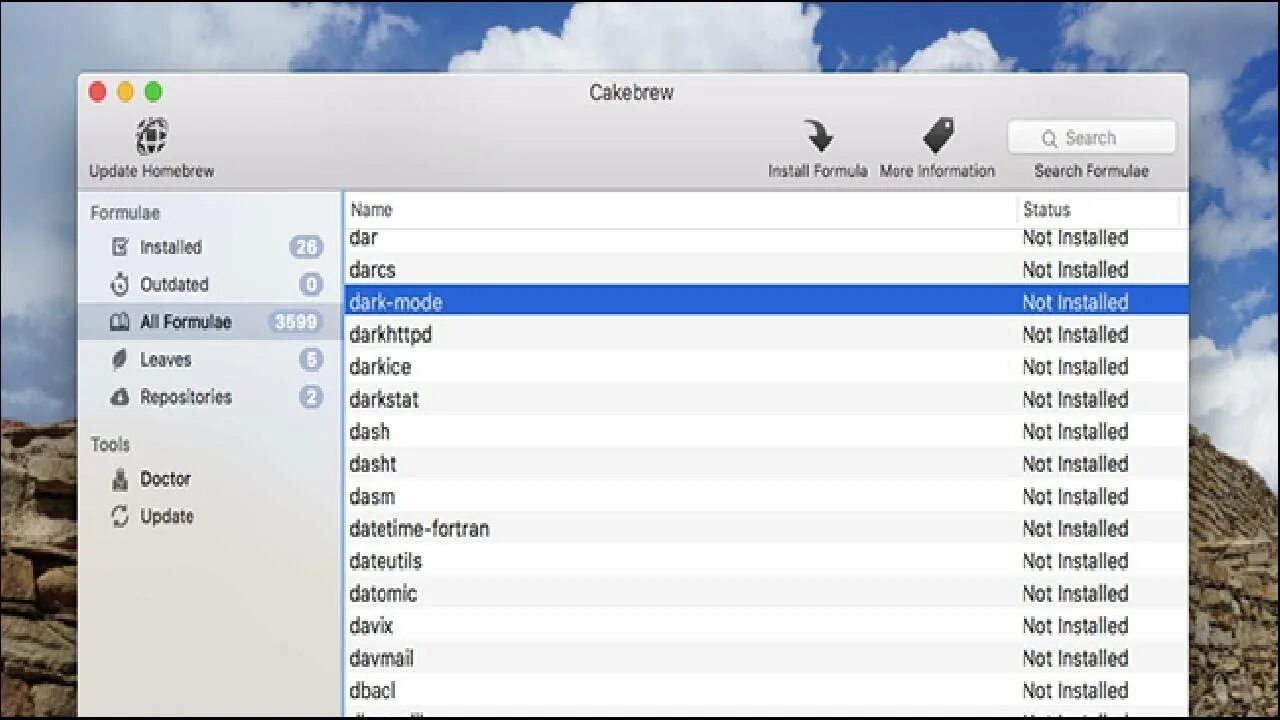Click the Update Homebrew toolbar label

pos(152,171)
